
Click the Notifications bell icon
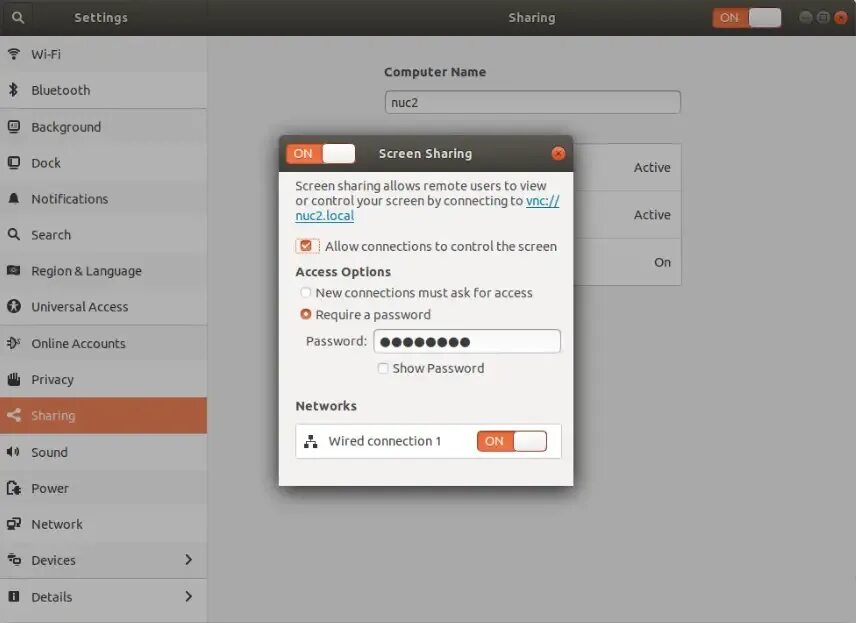[14, 199]
